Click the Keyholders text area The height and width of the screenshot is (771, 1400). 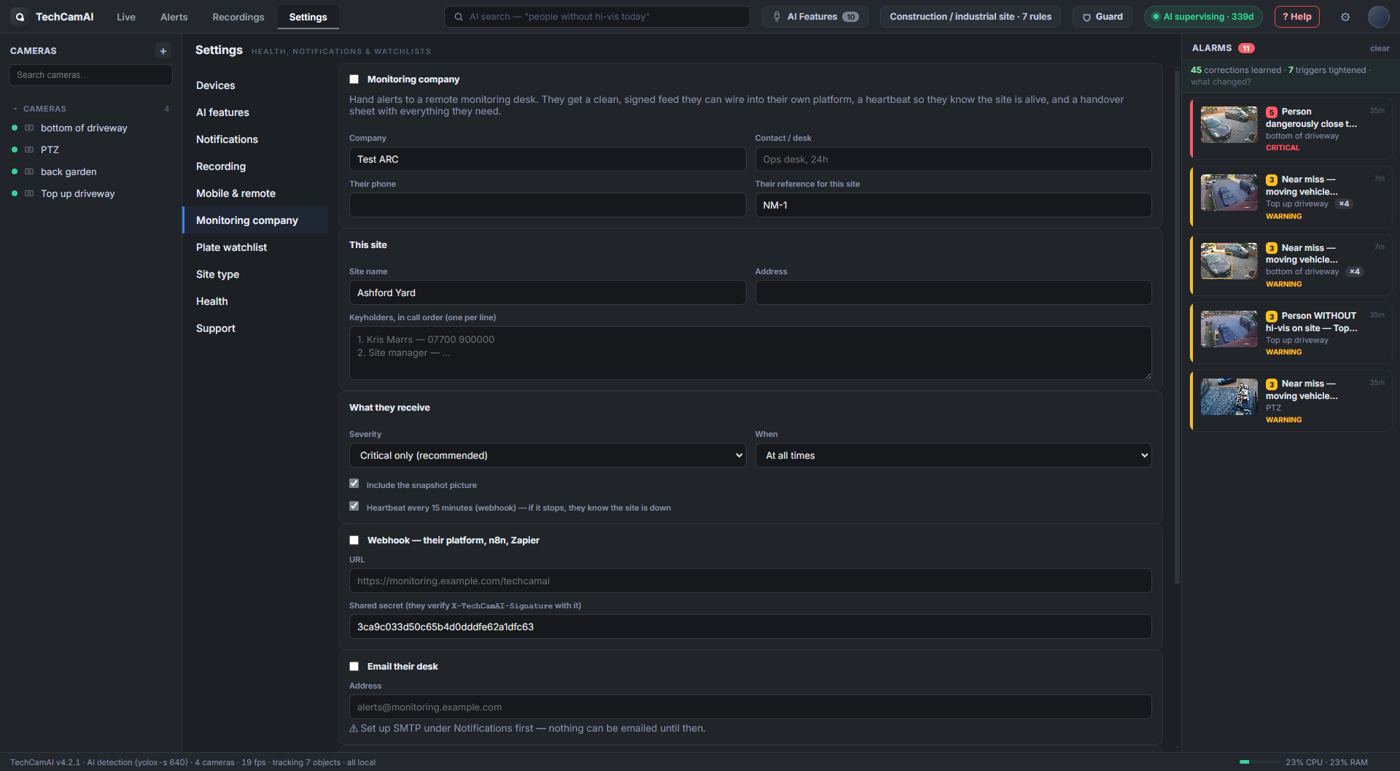coord(750,353)
